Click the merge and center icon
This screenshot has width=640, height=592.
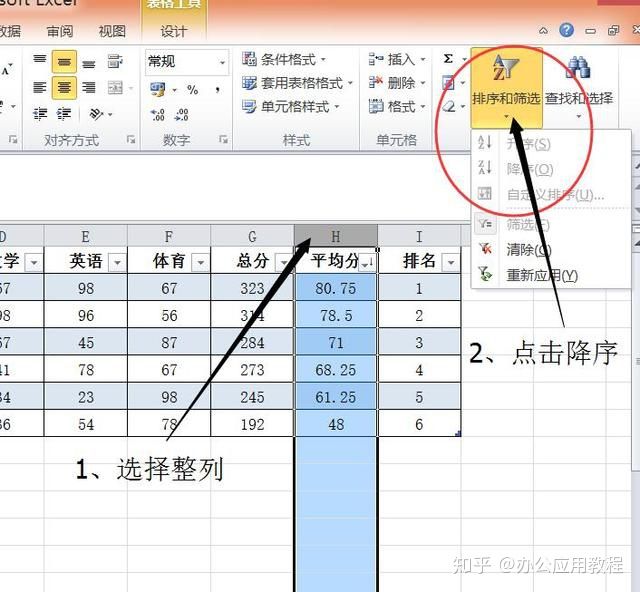coord(115,87)
